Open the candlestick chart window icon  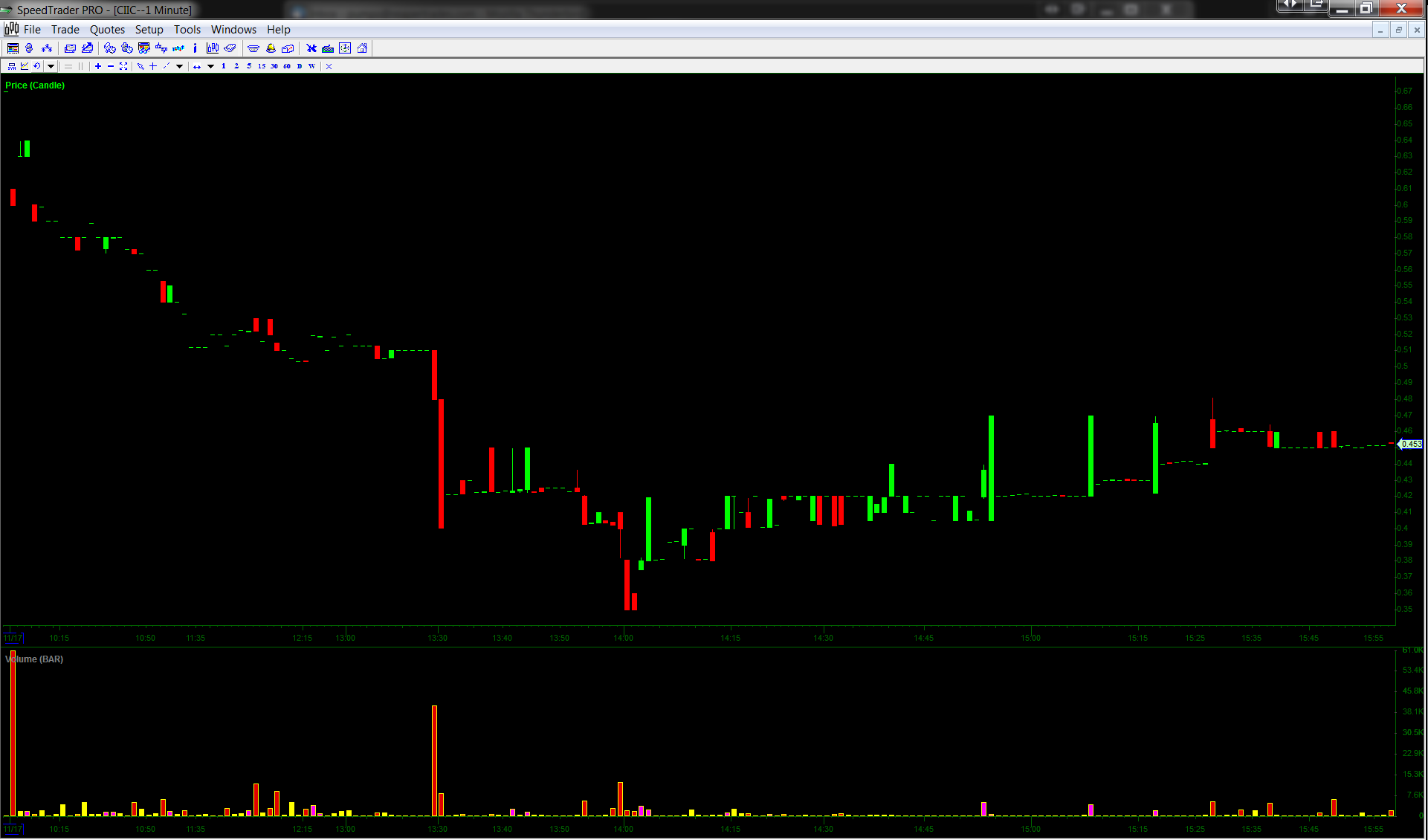(x=213, y=48)
